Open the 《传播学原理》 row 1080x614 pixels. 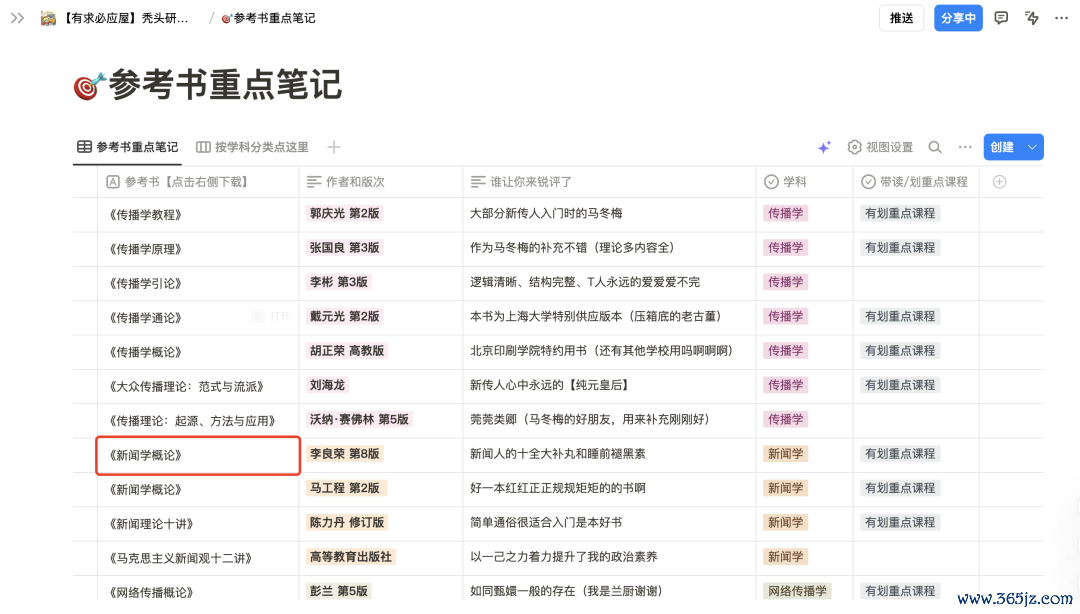[145, 249]
